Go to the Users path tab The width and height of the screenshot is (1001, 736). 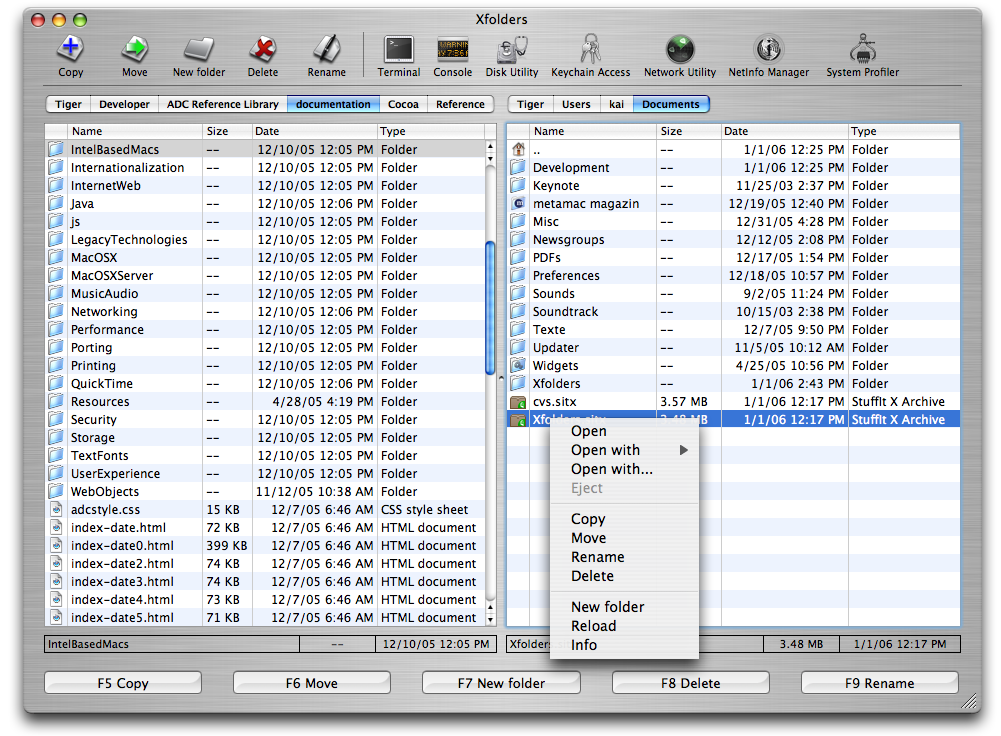point(576,104)
